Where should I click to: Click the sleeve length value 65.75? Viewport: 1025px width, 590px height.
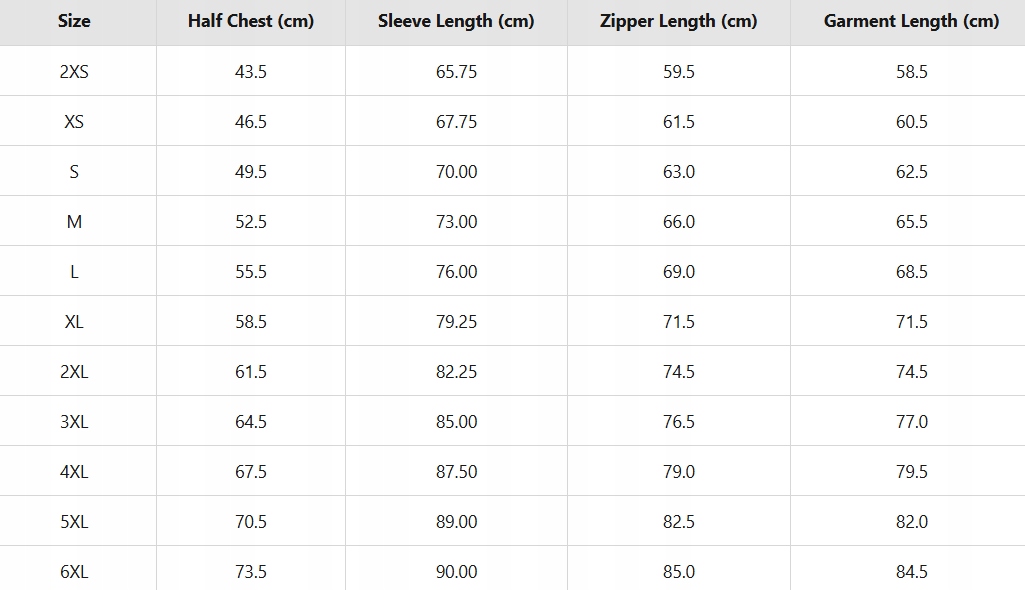(456, 72)
